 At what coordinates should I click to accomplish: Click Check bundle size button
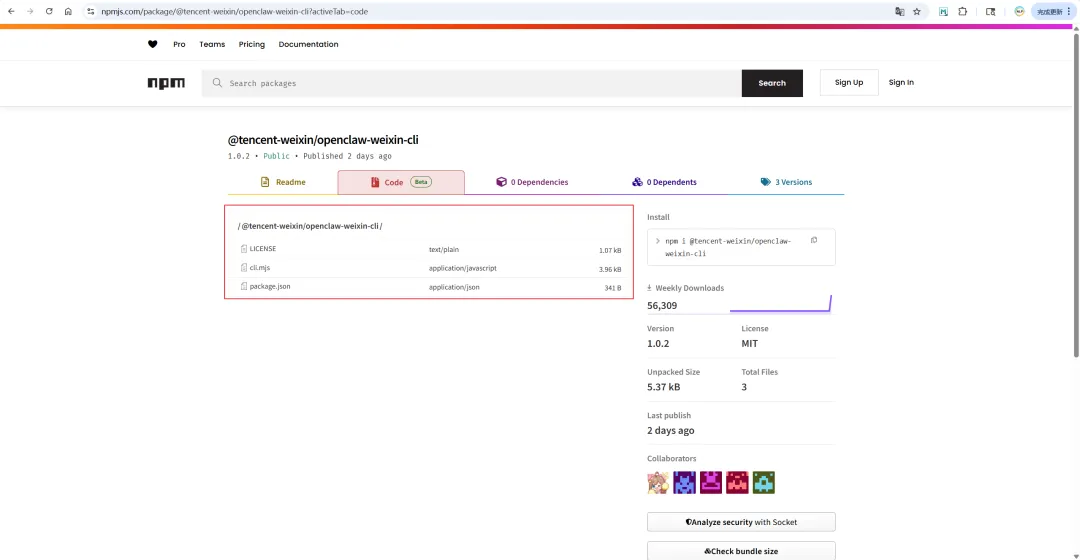tap(741, 551)
